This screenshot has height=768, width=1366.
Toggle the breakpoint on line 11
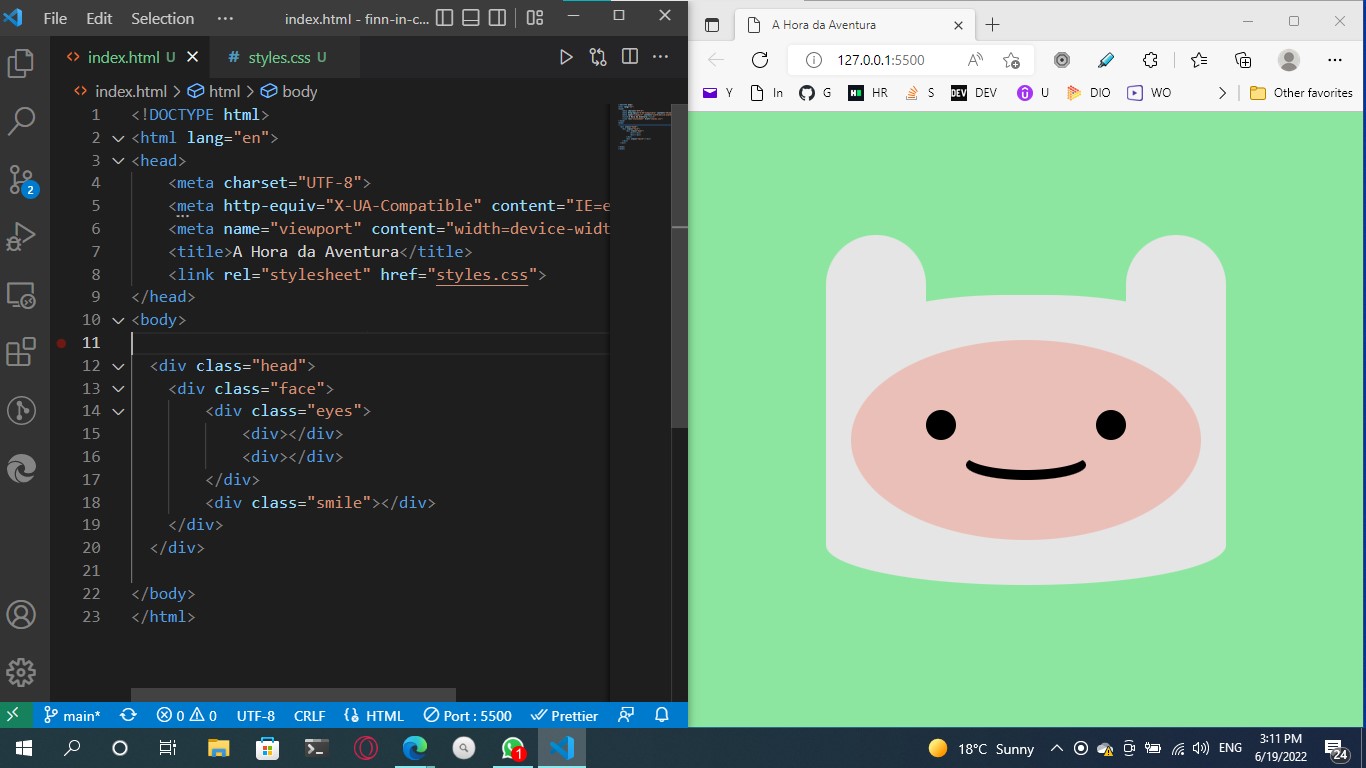click(62, 343)
